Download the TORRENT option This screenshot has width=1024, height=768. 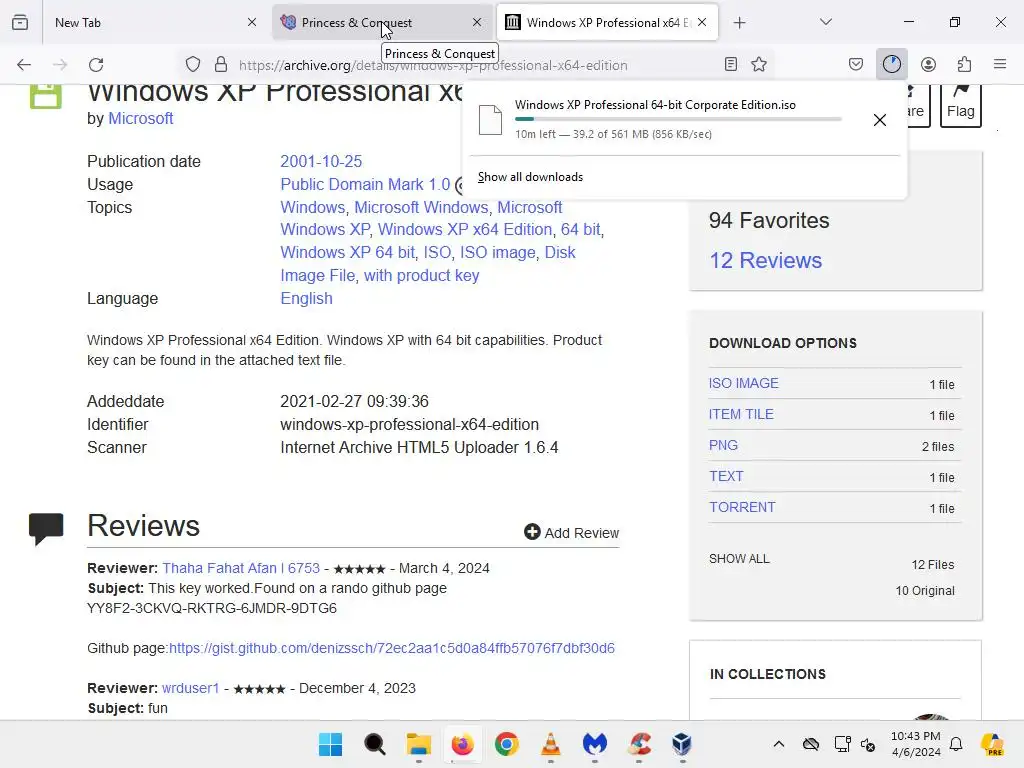tap(743, 507)
